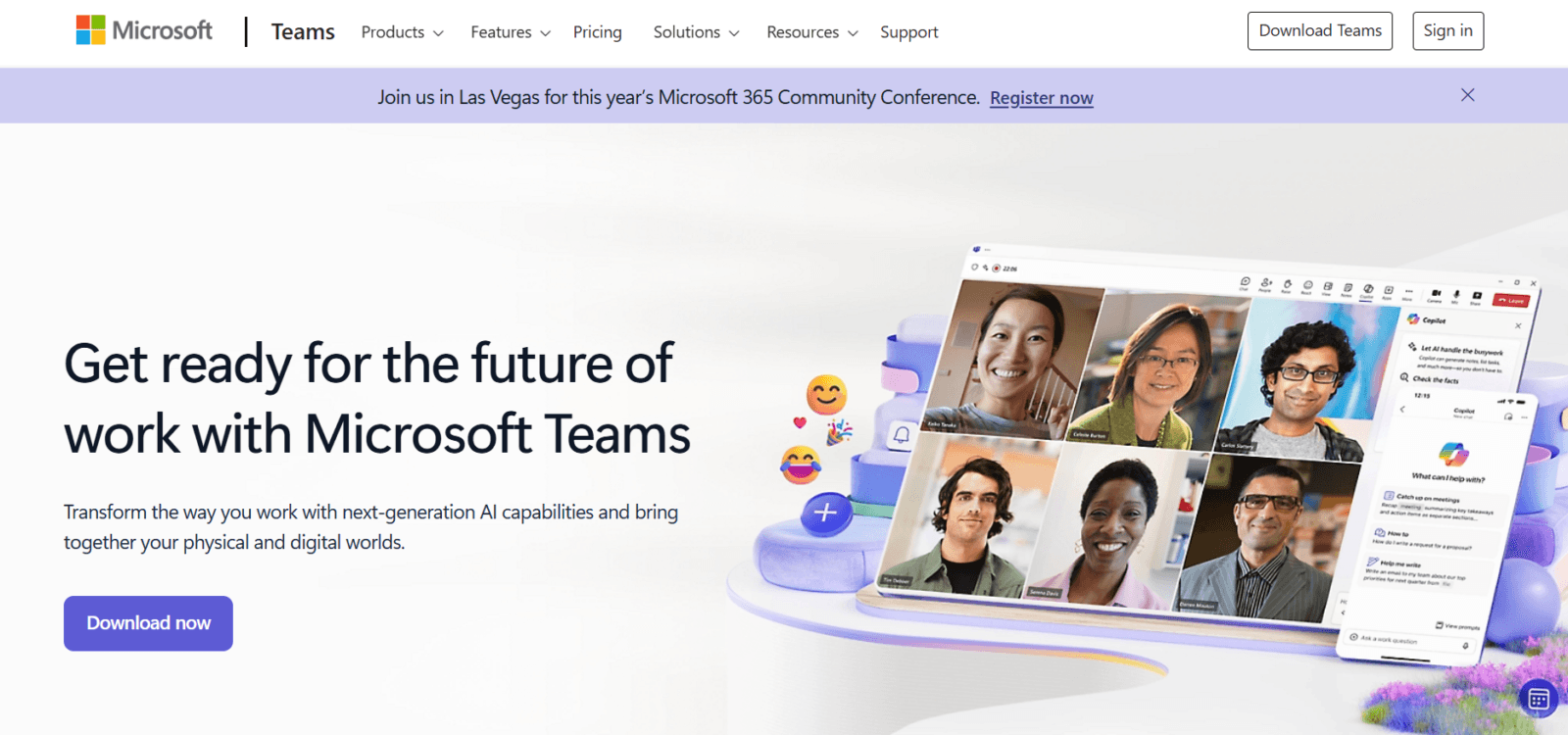Click the red Leave button in meeting
This screenshot has width=1568, height=735.
point(1511,300)
